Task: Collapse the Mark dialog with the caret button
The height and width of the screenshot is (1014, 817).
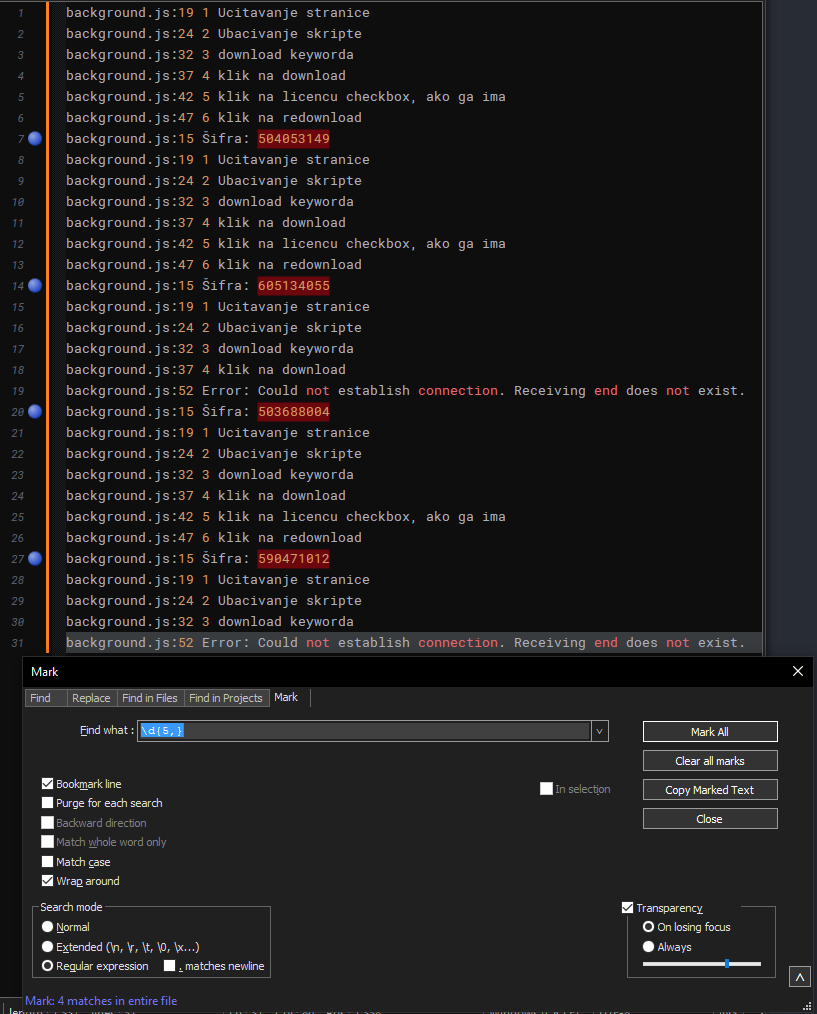Action: click(x=800, y=976)
